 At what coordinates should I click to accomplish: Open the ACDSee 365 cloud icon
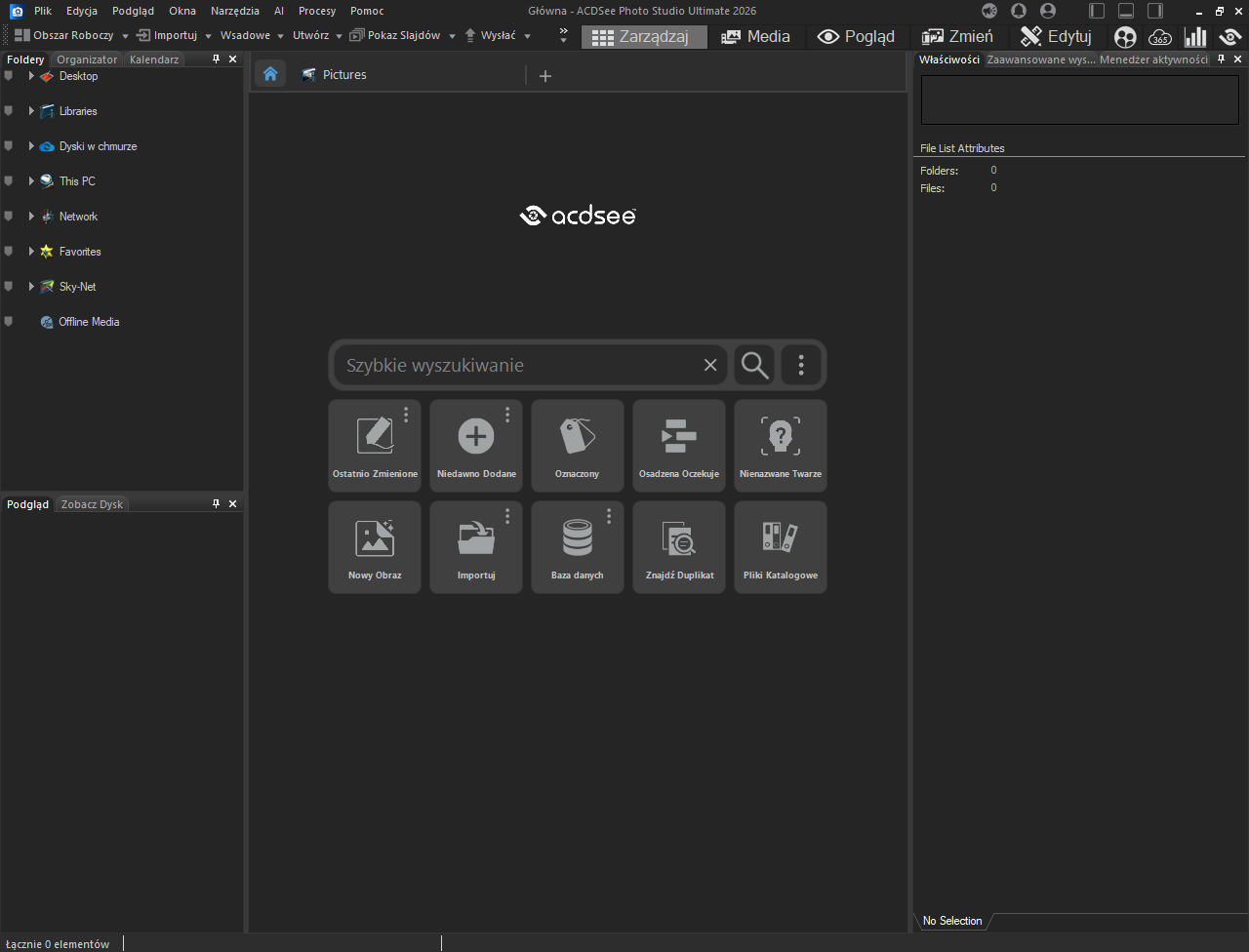point(1160,37)
